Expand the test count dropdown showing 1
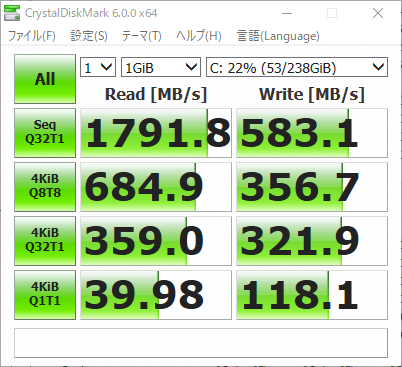The height and width of the screenshot is (367, 402). (98, 67)
